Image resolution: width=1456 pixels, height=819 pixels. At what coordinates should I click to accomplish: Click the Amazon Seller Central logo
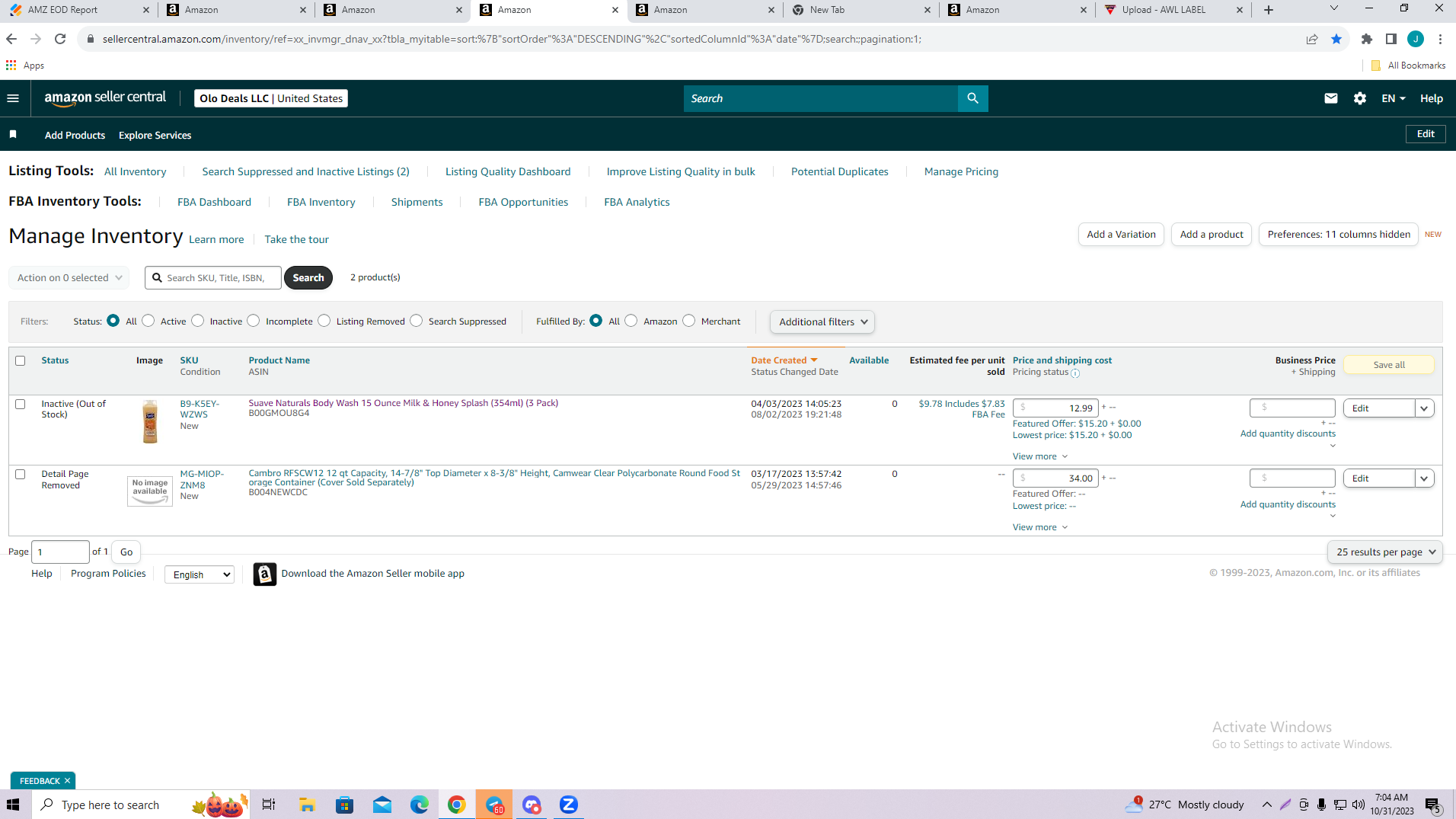click(x=105, y=98)
